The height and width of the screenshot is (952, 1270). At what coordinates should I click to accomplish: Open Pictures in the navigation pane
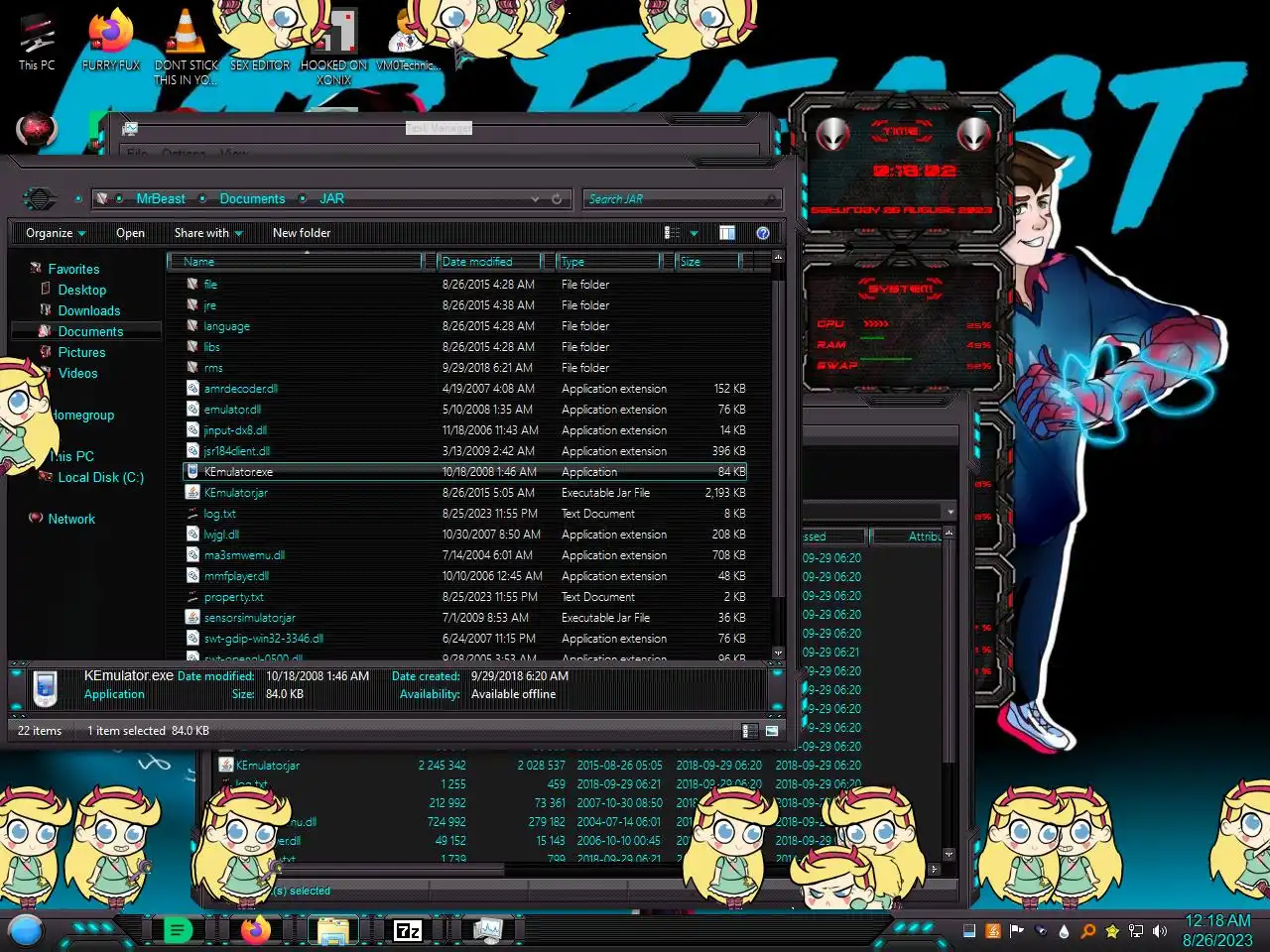pyautogui.click(x=81, y=352)
